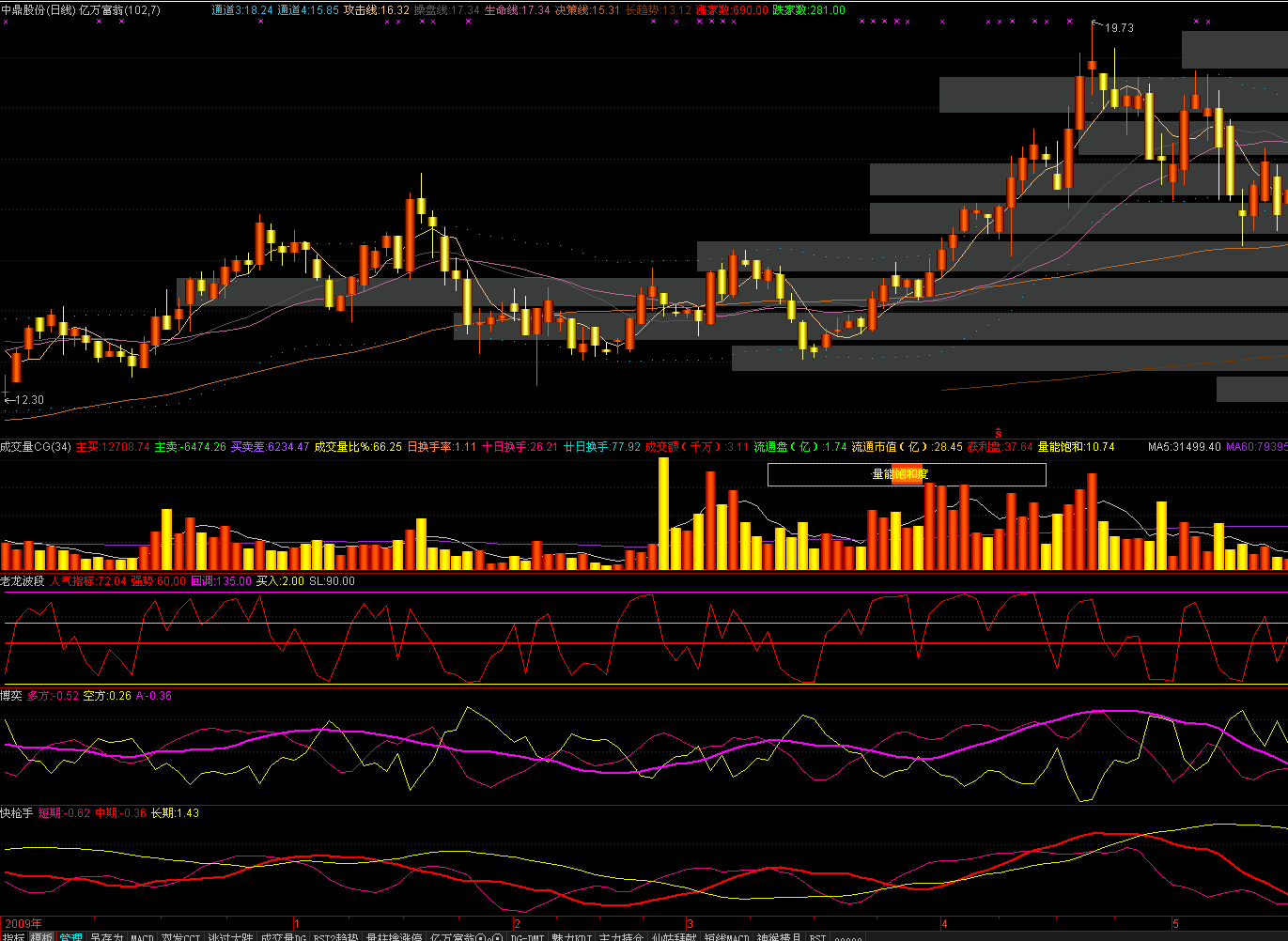Switch to the 模板 tab

(x=41, y=936)
